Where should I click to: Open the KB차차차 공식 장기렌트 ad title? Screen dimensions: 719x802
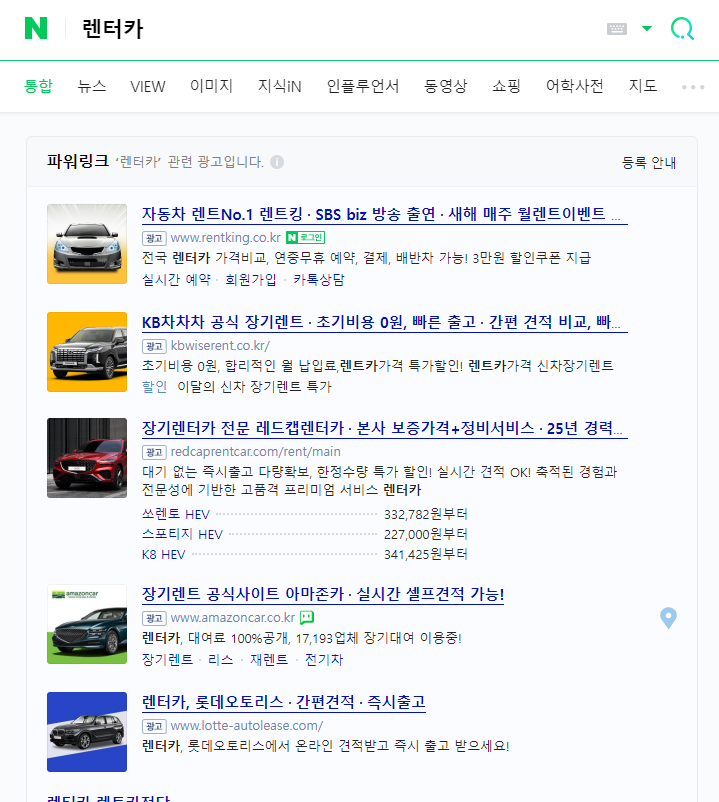[x=384, y=323]
